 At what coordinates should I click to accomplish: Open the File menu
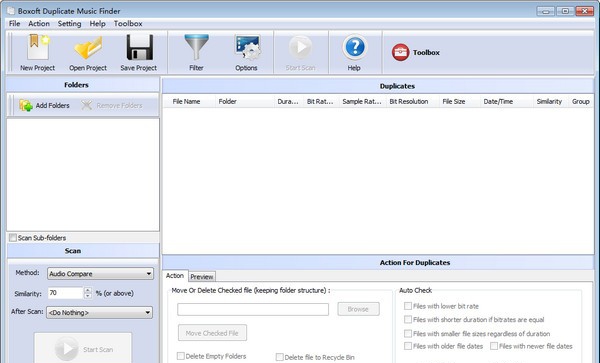15,23
